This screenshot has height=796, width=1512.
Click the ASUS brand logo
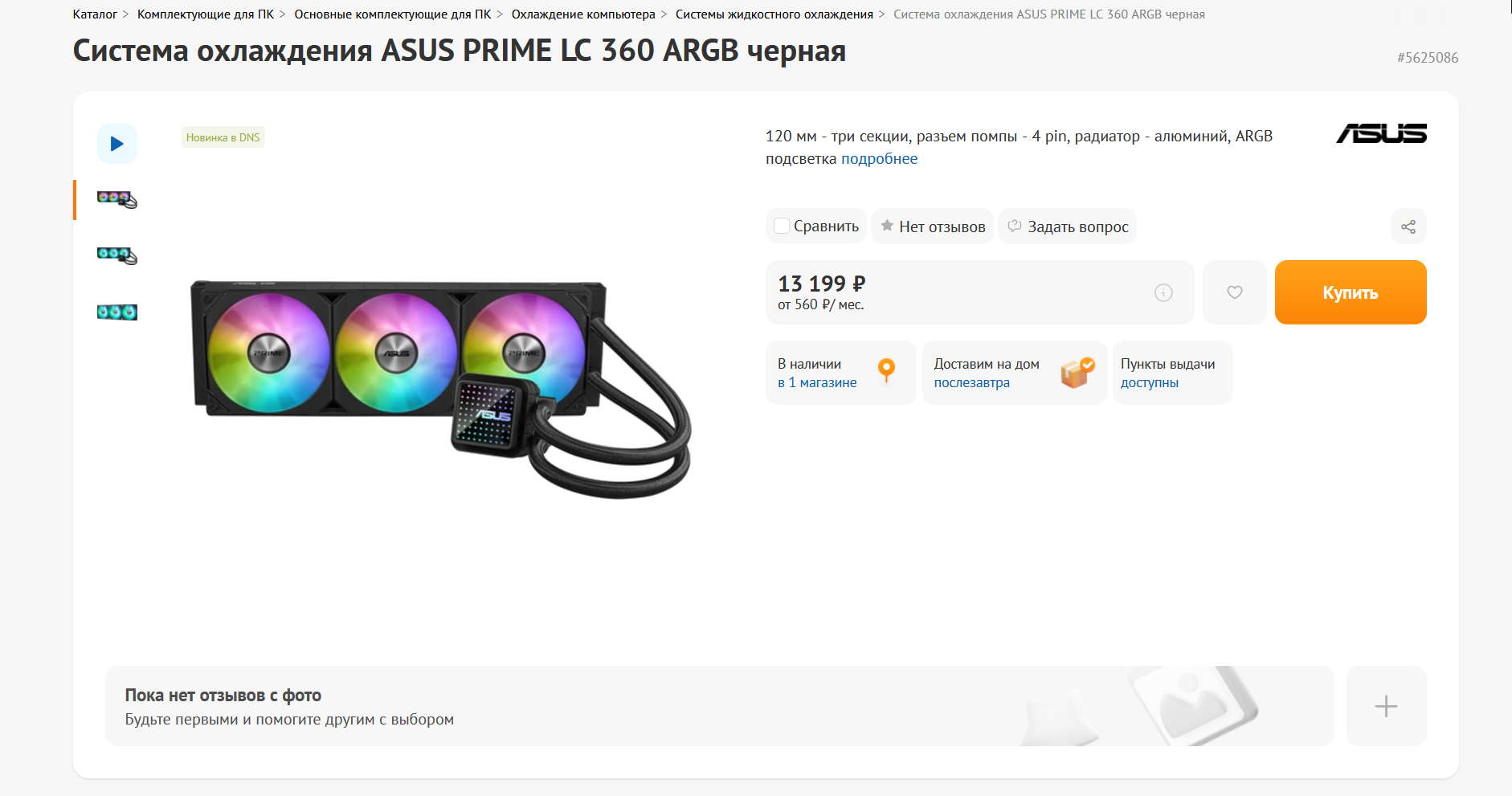(x=1381, y=133)
